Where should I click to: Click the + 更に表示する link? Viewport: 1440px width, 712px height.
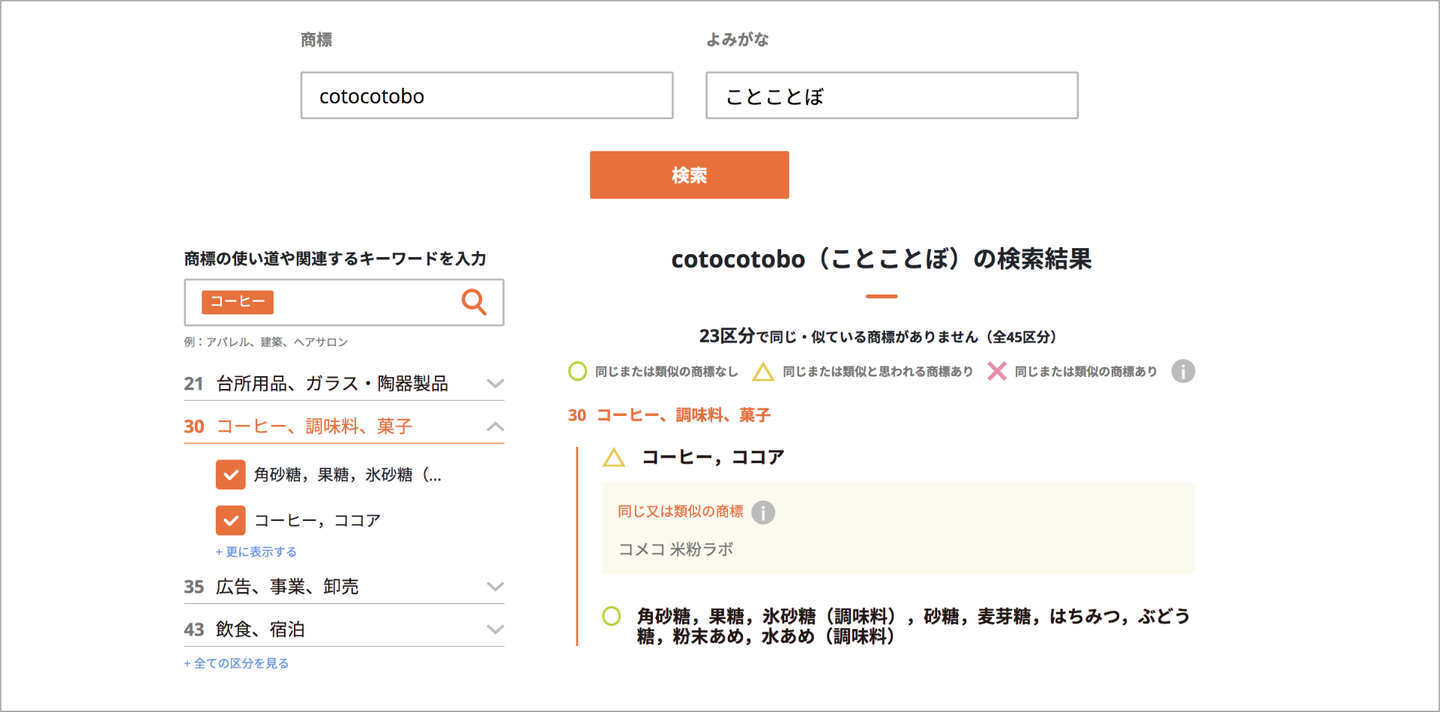tap(256, 552)
